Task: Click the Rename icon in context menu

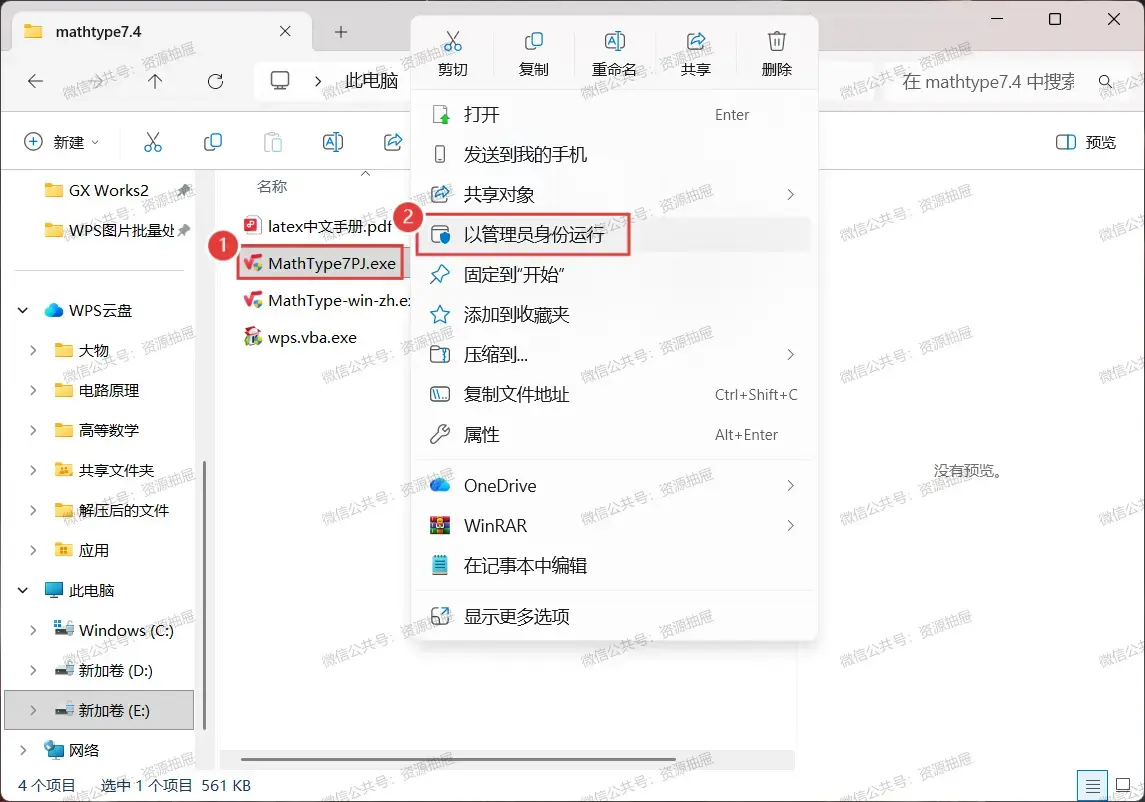Action: point(614,42)
